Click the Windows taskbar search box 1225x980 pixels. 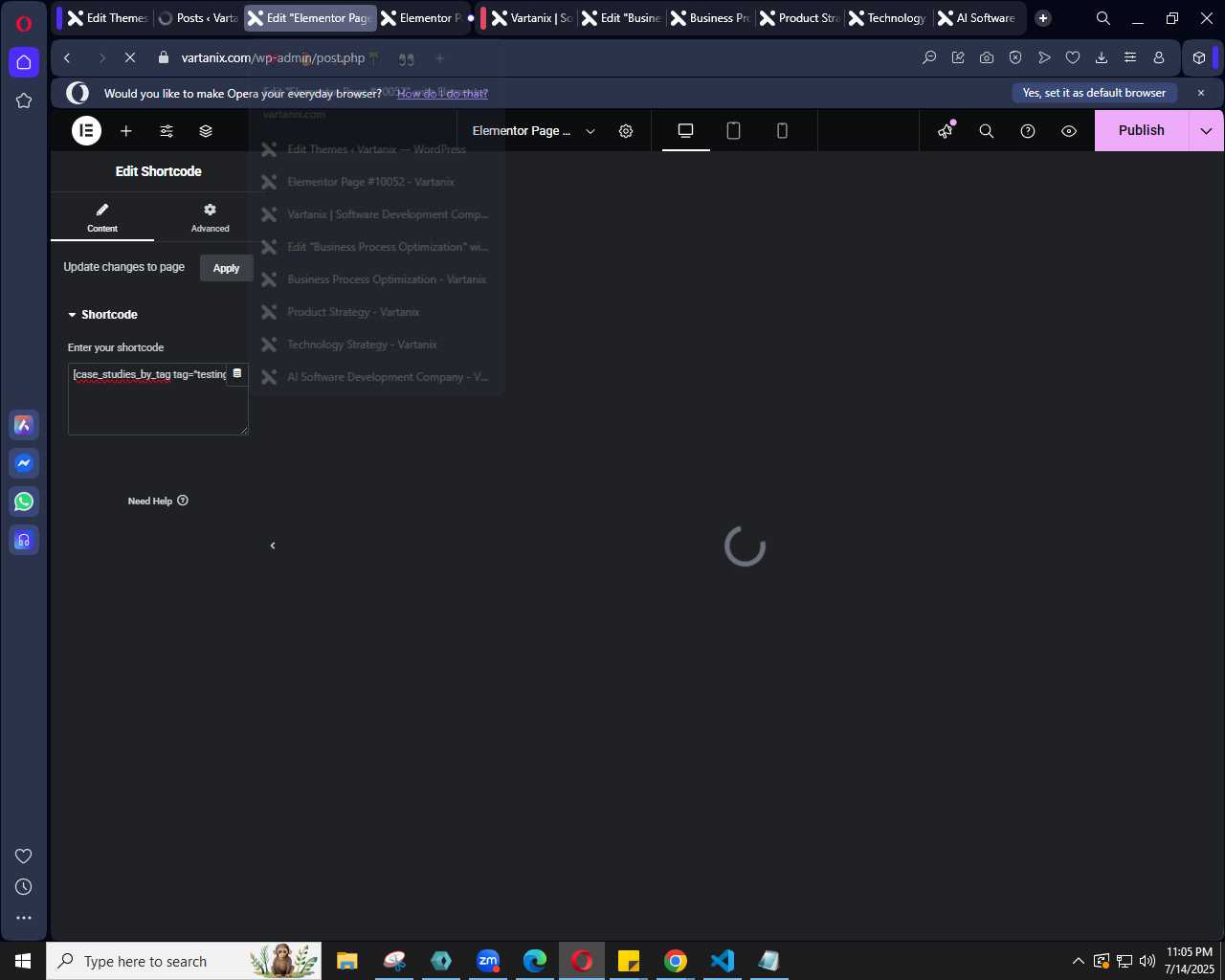tap(184, 961)
